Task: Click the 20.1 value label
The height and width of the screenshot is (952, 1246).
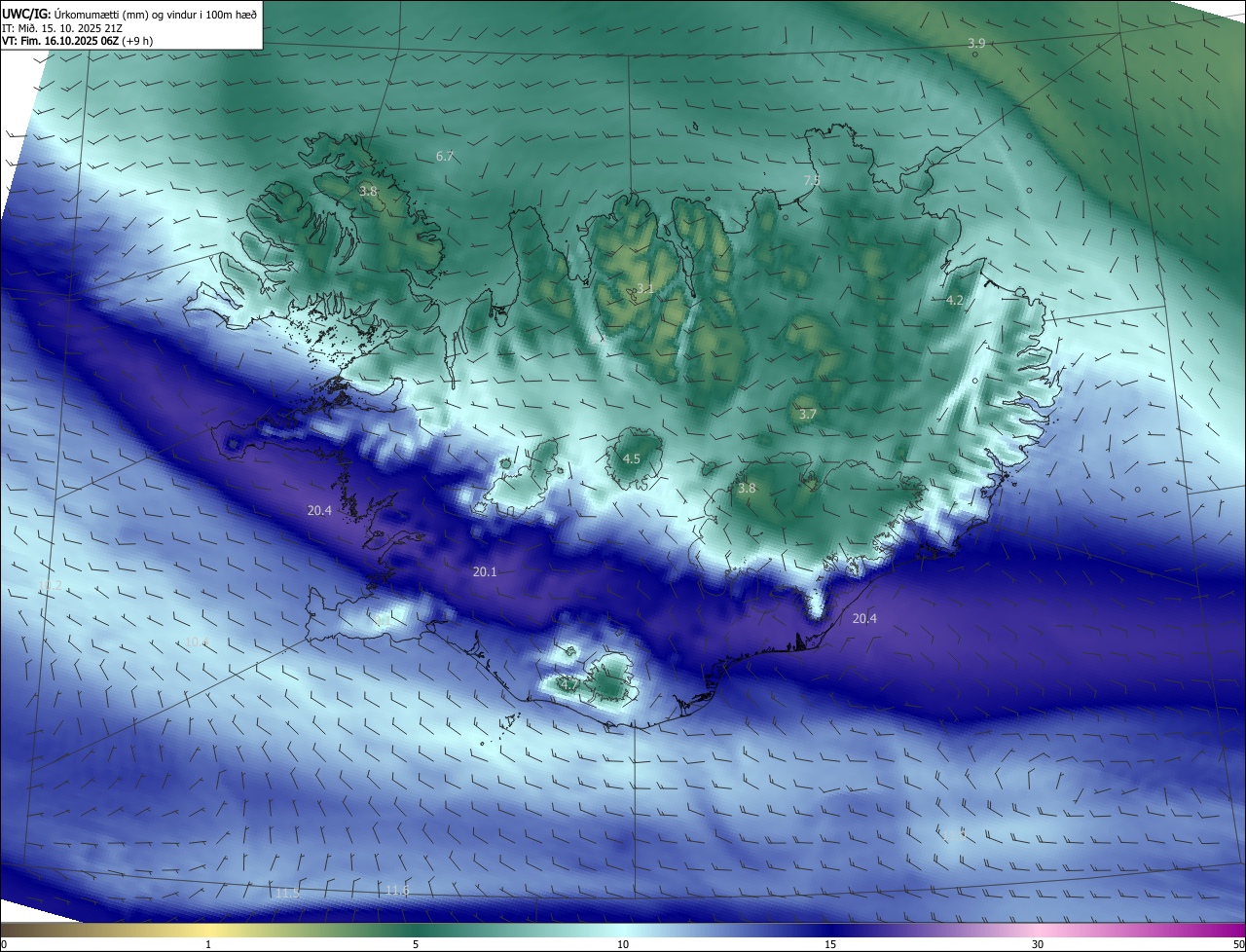Action: (485, 571)
